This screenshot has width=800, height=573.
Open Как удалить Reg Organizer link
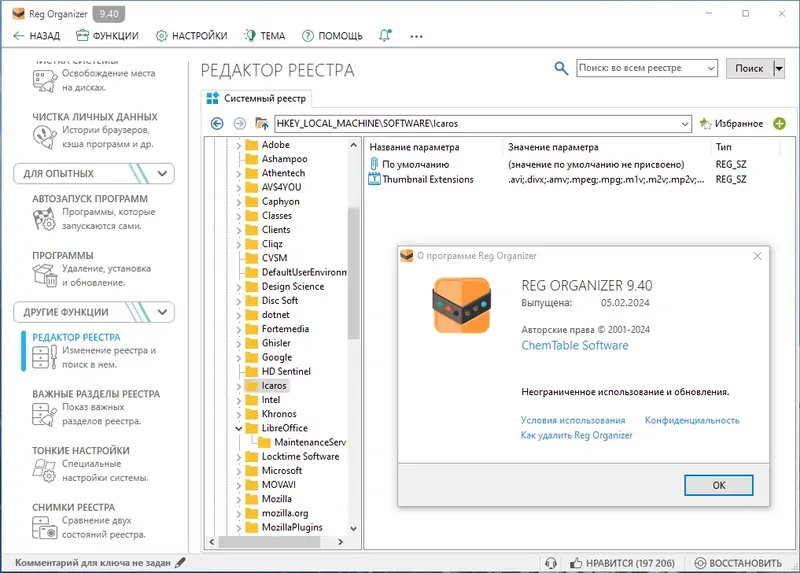(x=576, y=435)
